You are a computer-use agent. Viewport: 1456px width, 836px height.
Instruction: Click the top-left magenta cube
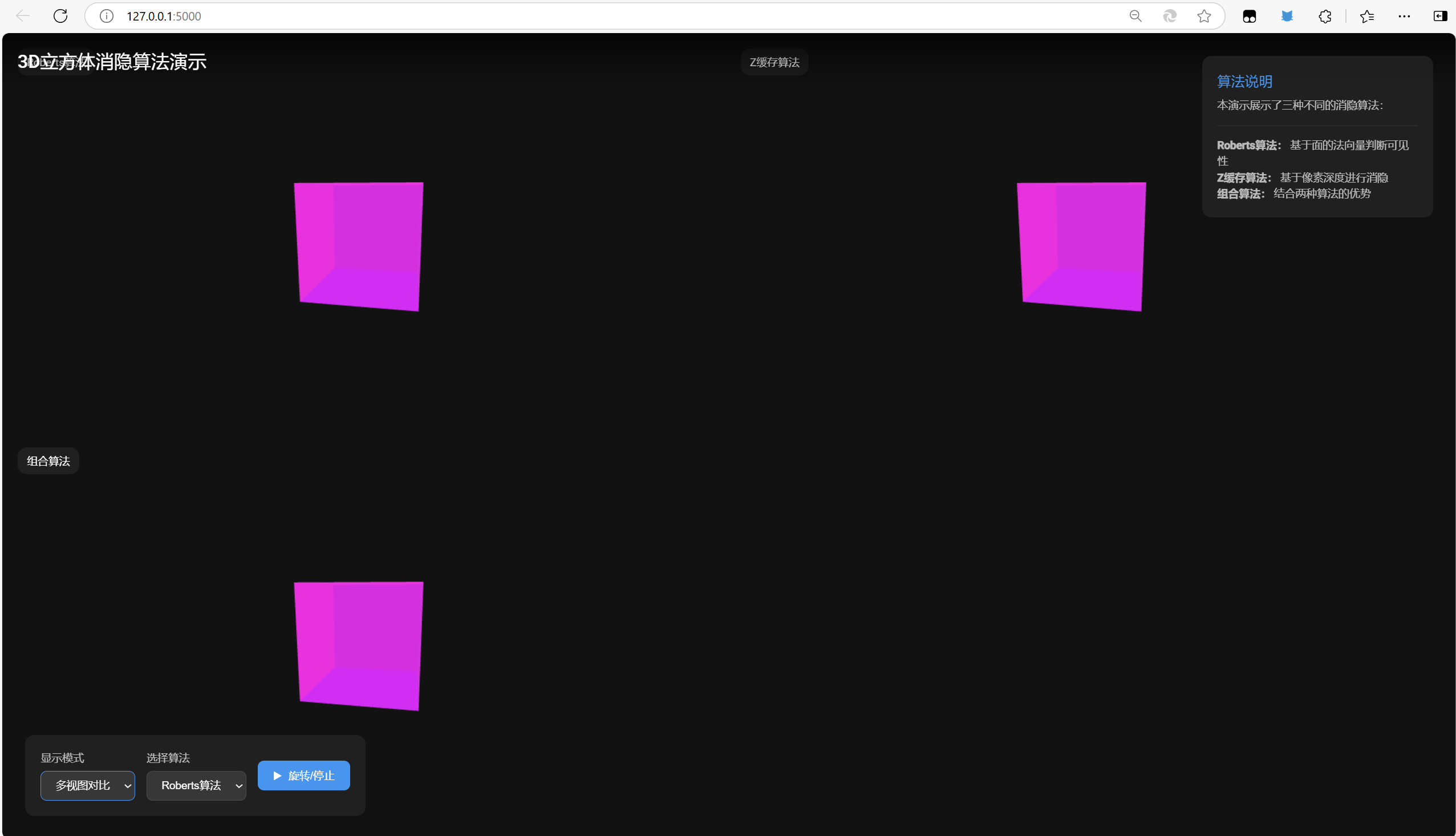[359, 247]
